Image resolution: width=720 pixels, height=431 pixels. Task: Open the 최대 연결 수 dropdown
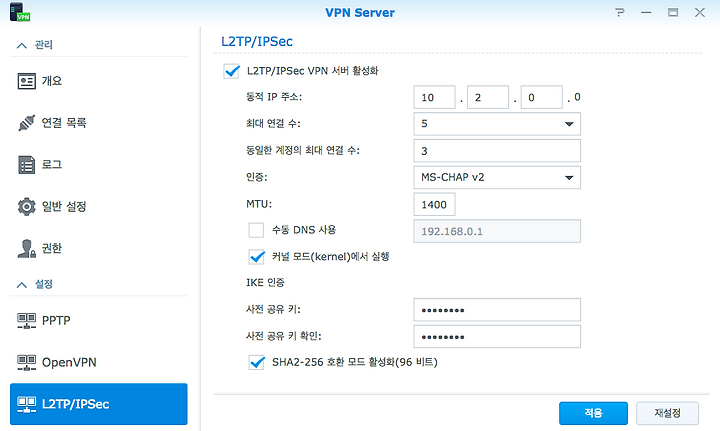(497, 124)
